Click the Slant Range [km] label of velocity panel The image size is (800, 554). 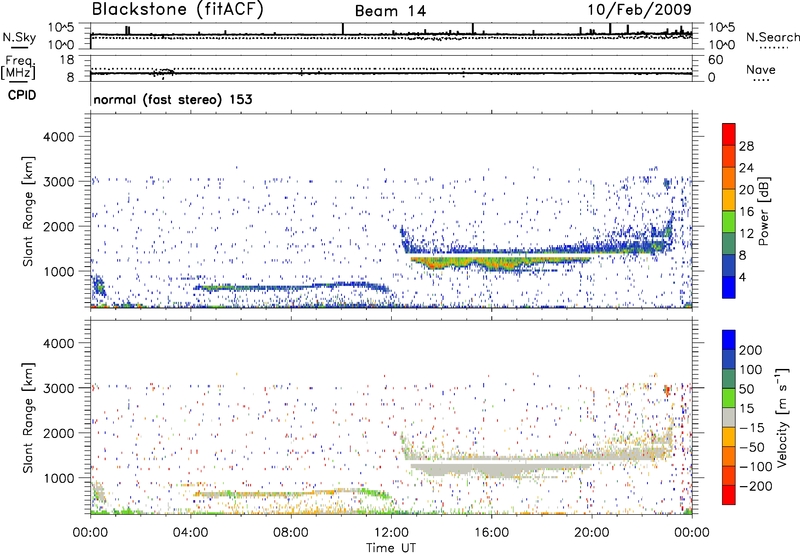[28, 418]
